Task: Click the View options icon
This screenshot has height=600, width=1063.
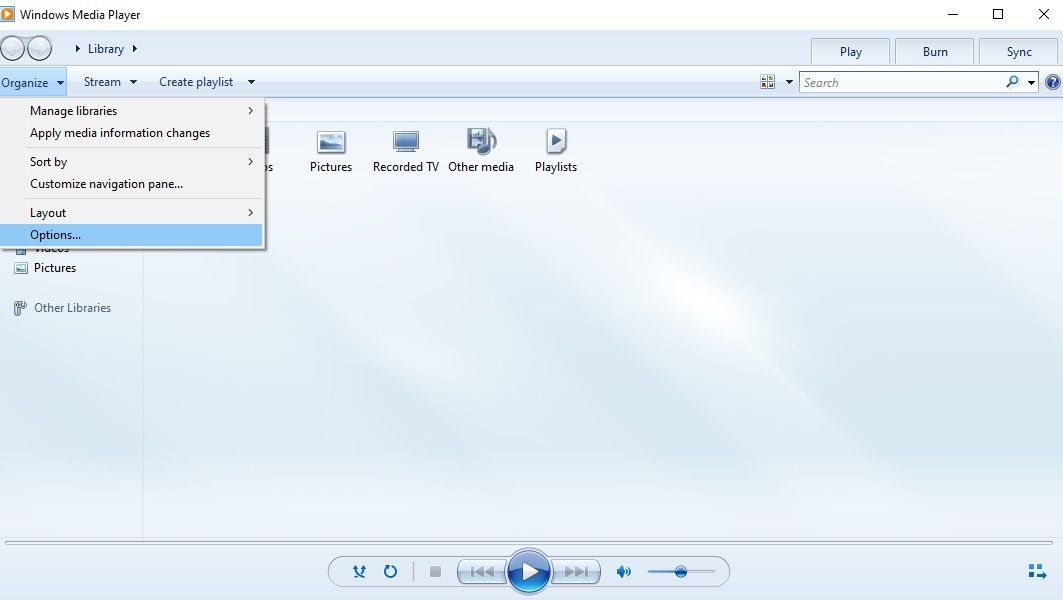Action: point(767,82)
